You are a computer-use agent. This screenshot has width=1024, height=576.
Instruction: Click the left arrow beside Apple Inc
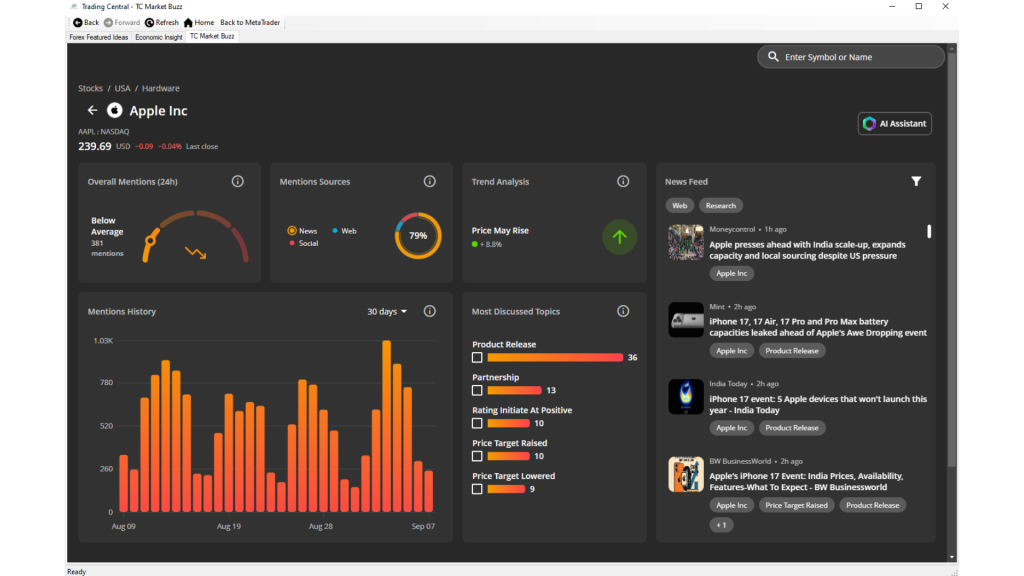click(x=92, y=110)
